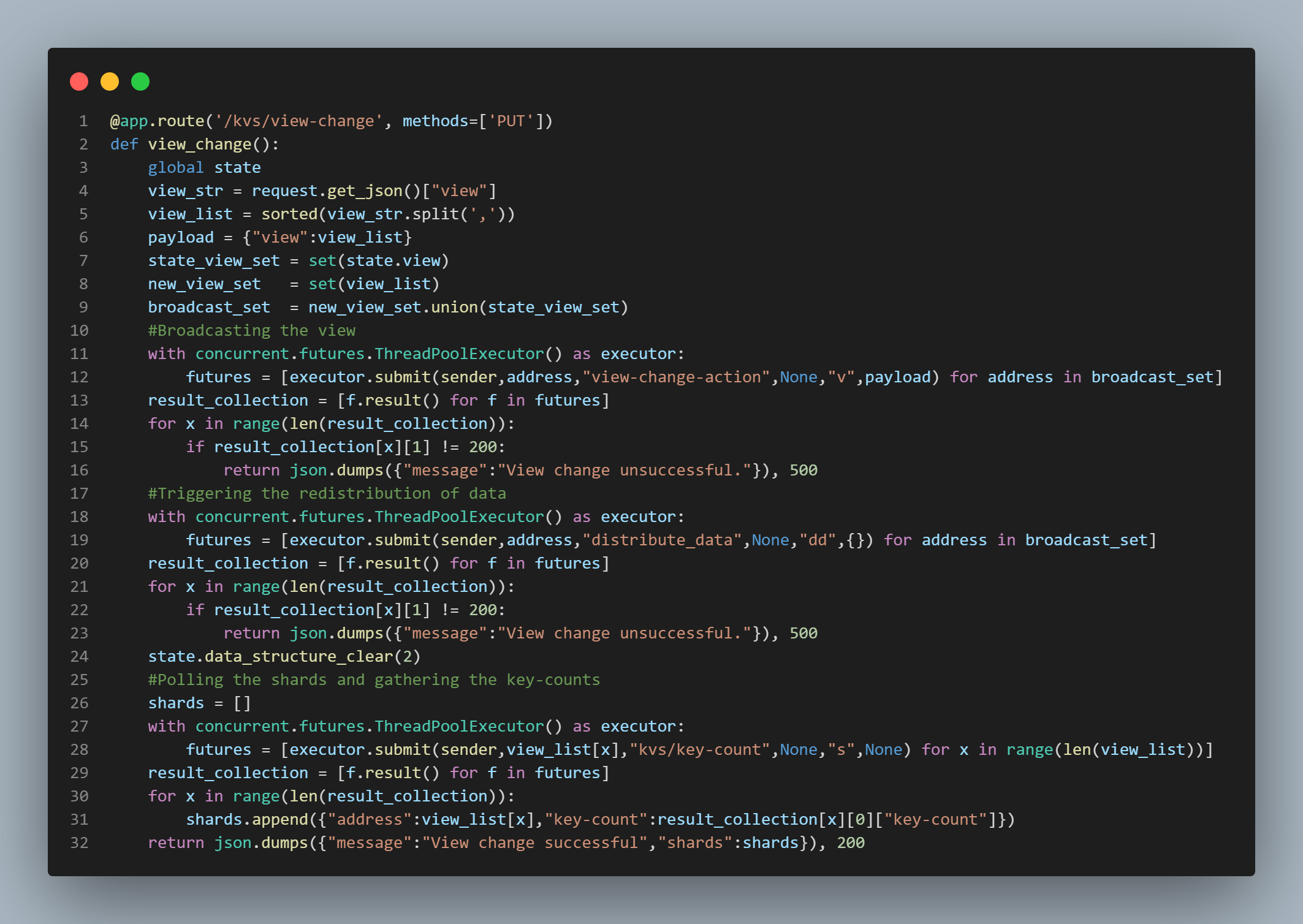Image resolution: width=1303 pixels, height=924 pixels.
Task: Click 'result_collection' at start of line 13
Action: (x=228, y=401)
